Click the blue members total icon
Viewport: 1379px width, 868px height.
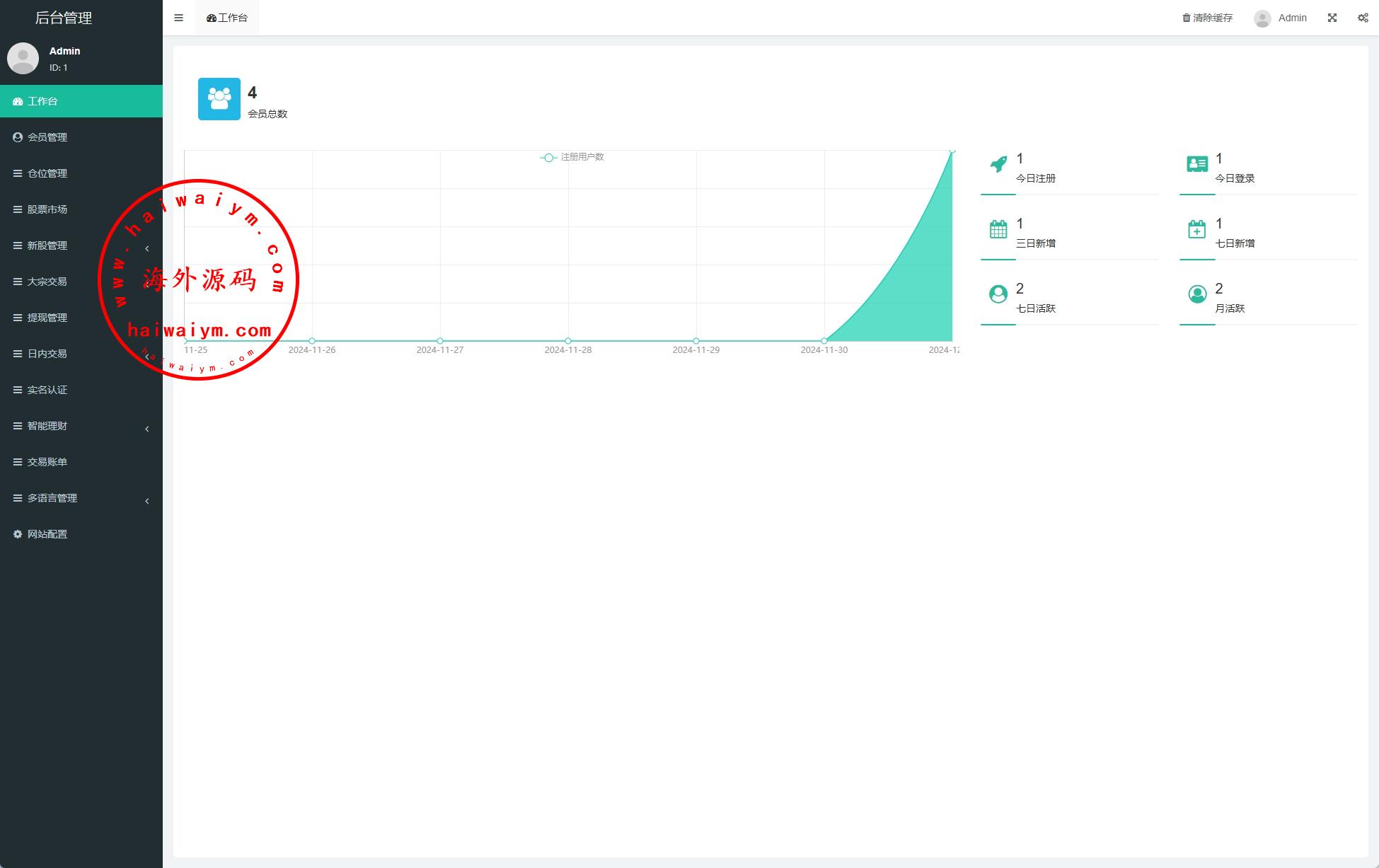[219, 99]
